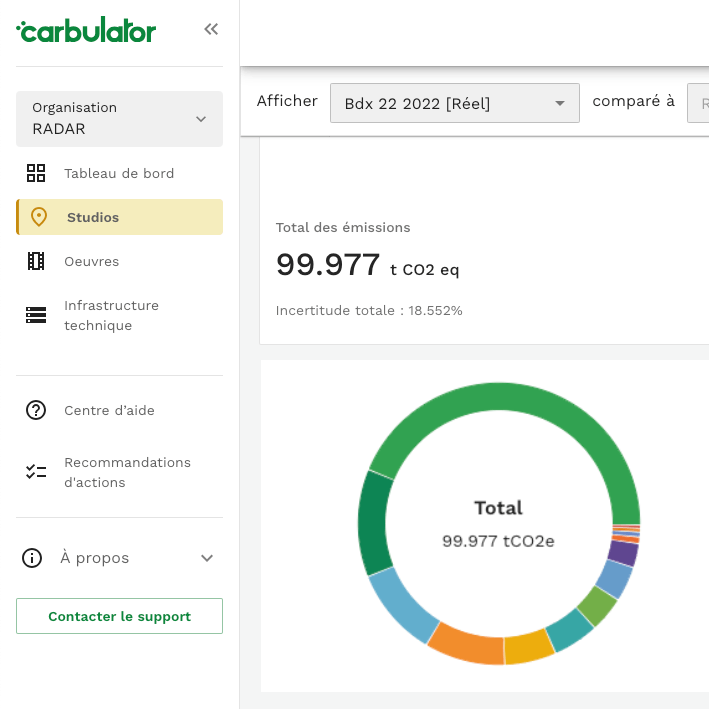
Task: Select Infrastructure technique in sidebar
Action: coord(111,315)
